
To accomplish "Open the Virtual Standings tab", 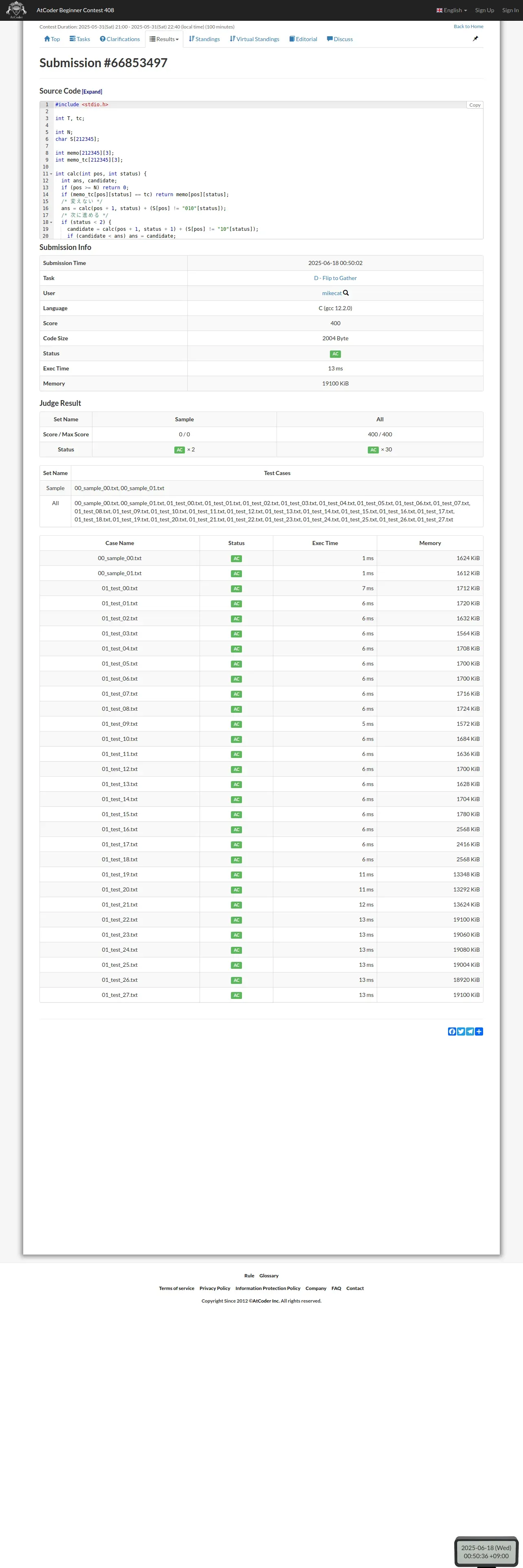I will 255,39.
